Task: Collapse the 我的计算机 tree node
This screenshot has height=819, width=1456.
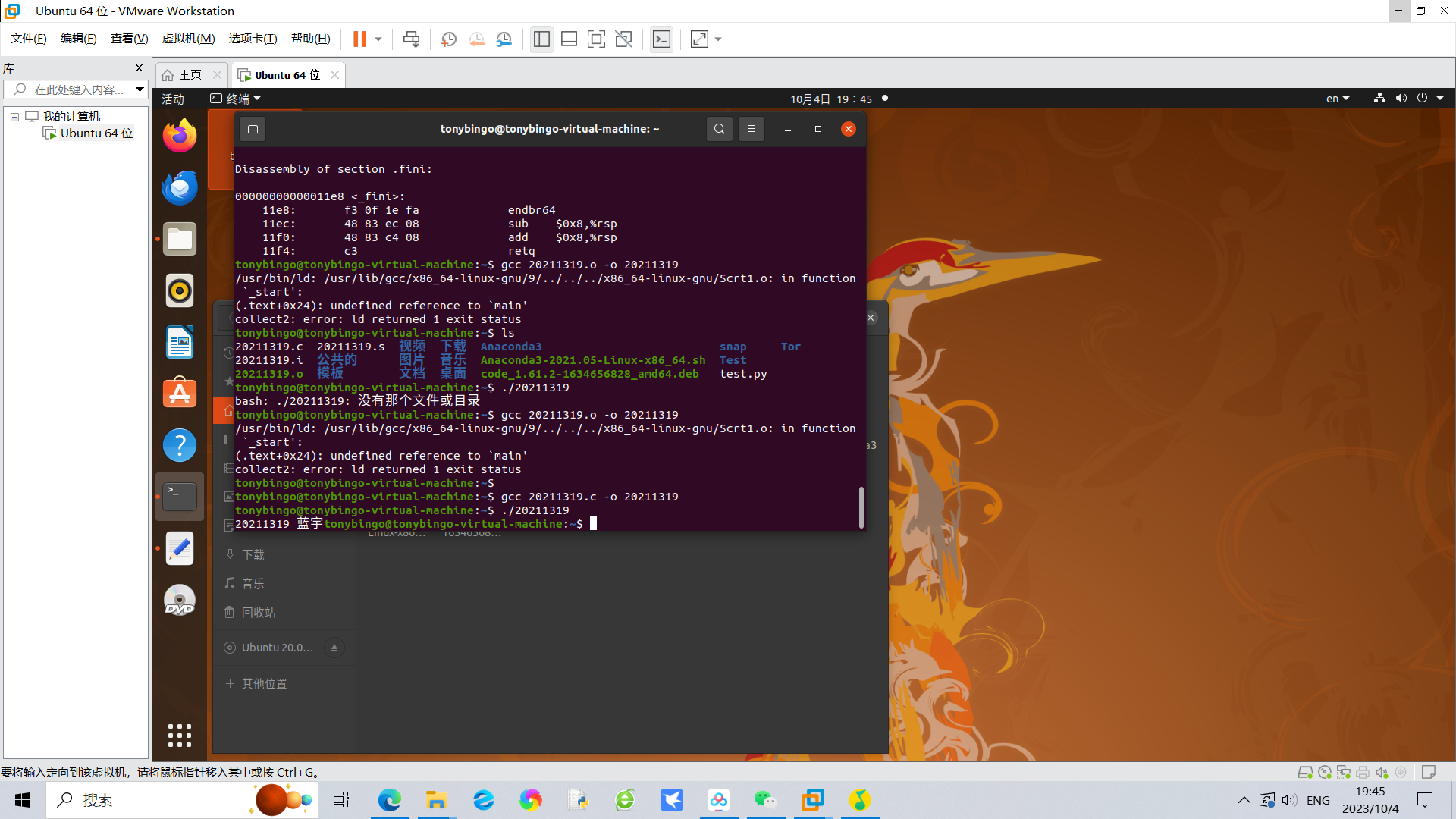Action: click(14, 117)
